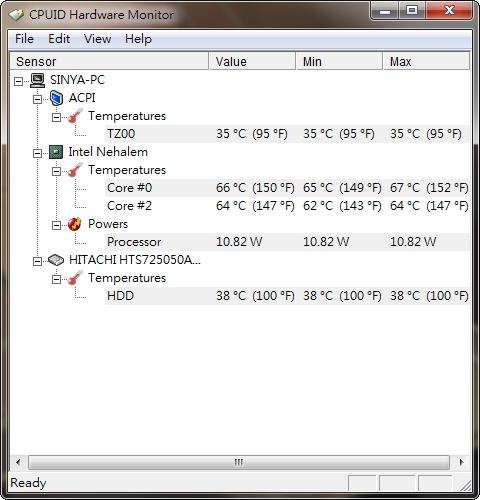Viewport: 480px width, 500px height.
Task: Select the SINYA-PC label
Action: (x=77, y=80)
